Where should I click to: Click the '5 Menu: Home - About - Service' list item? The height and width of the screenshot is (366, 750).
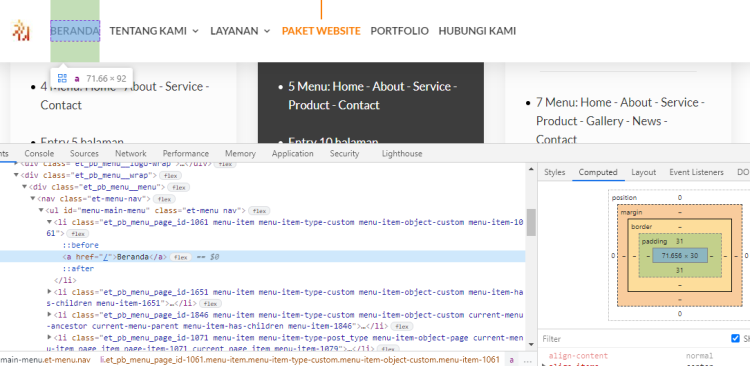373,96
